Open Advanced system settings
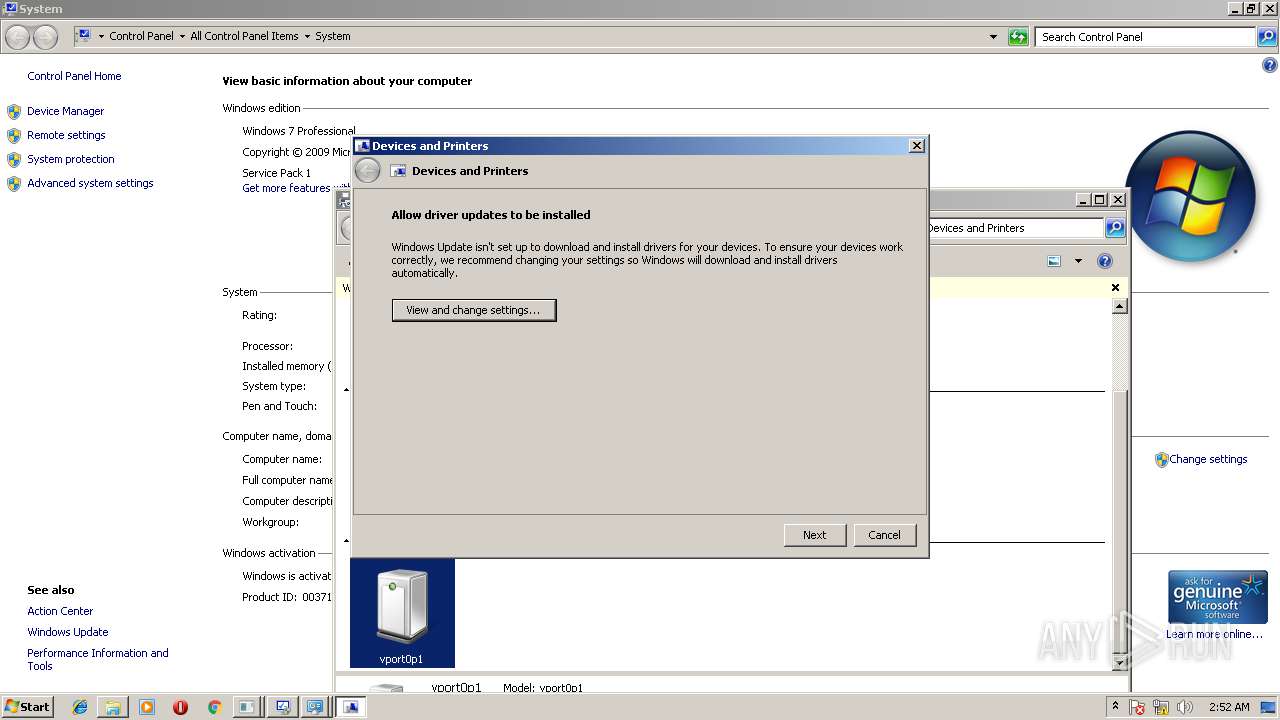The height and width of the screenshot is (720, 1280). pyautogui.click(x=90, y=183)
